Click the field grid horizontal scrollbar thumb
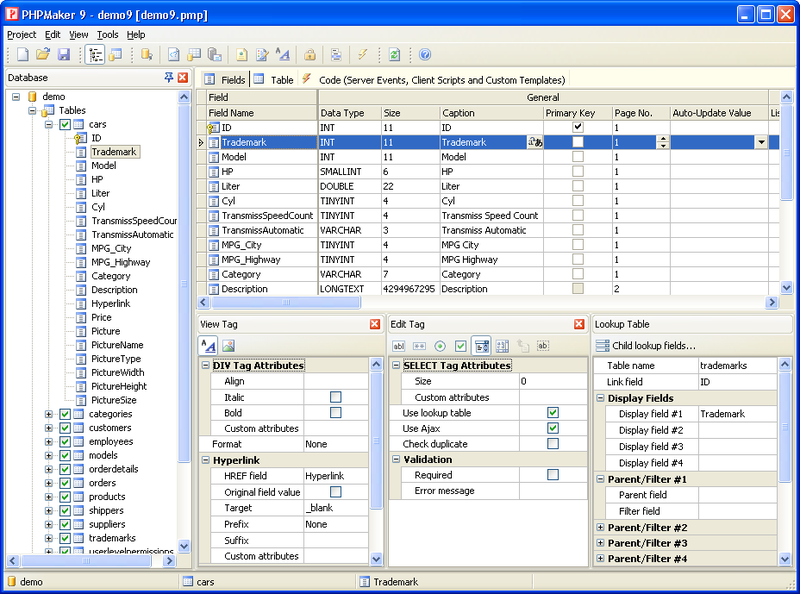Screen dimensions: 800x594 (286, 303)
